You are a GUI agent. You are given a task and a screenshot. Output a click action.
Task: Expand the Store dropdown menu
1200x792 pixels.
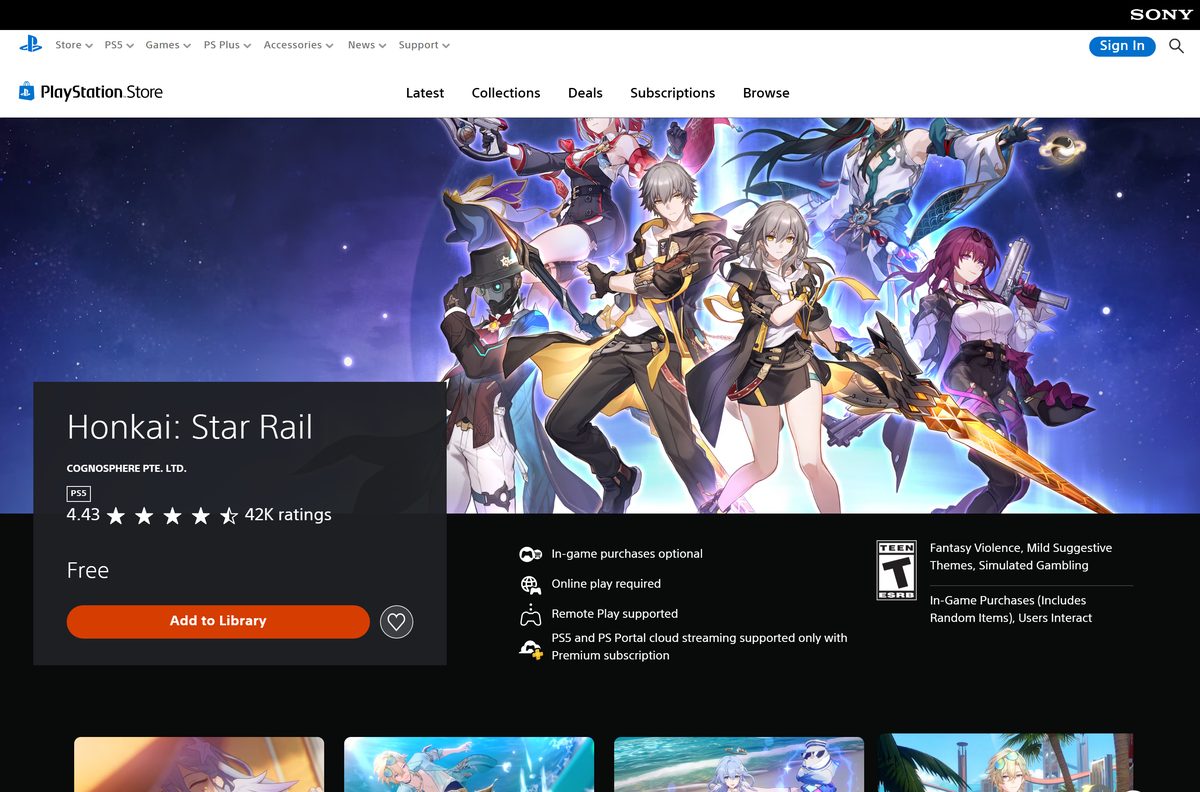click(x=73, y=45)
